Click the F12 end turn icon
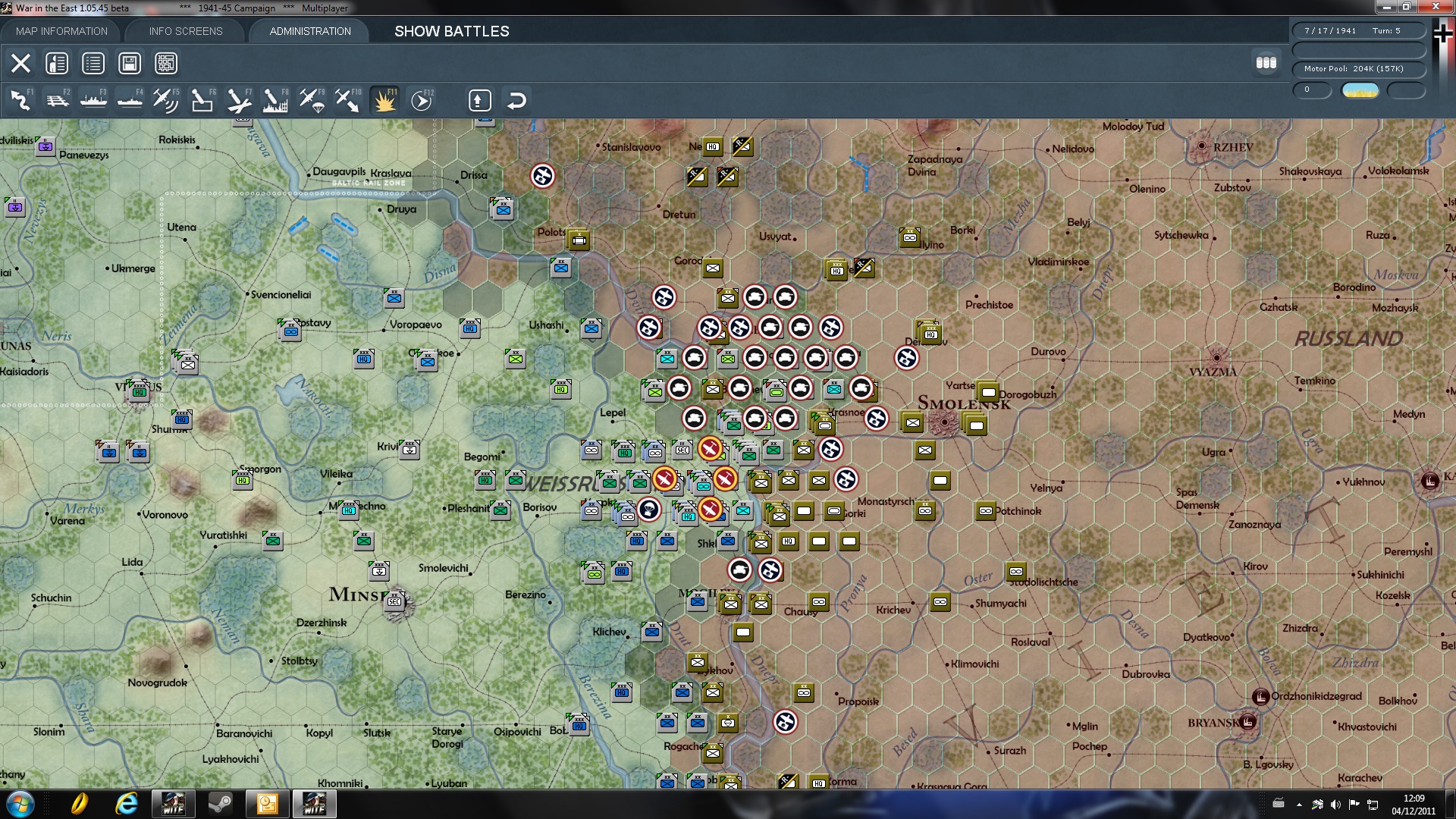Viewport: 1456px width, 819px height. pos(421,100)
